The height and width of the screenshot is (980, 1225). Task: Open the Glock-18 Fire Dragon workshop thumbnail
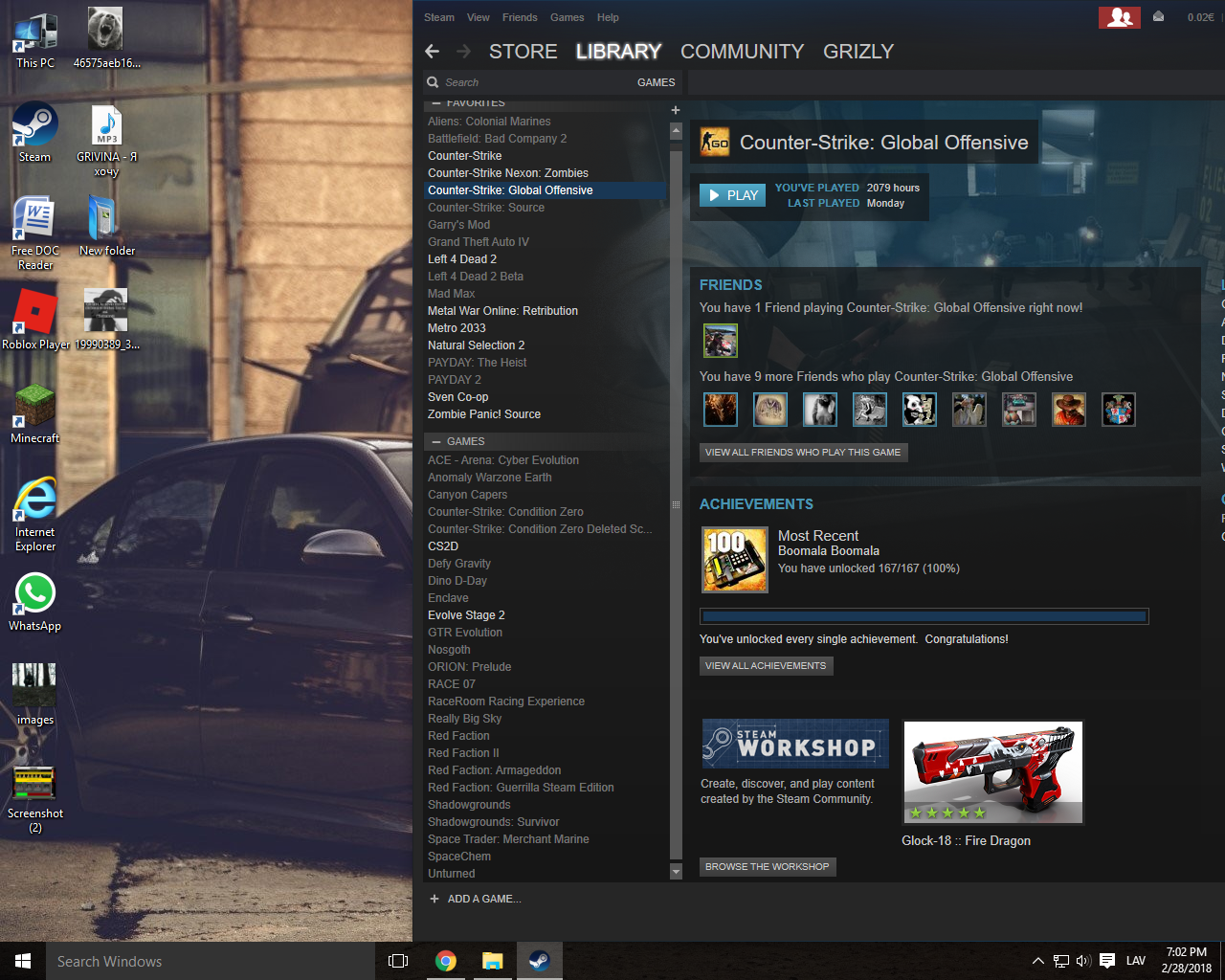tap(993, 772)
